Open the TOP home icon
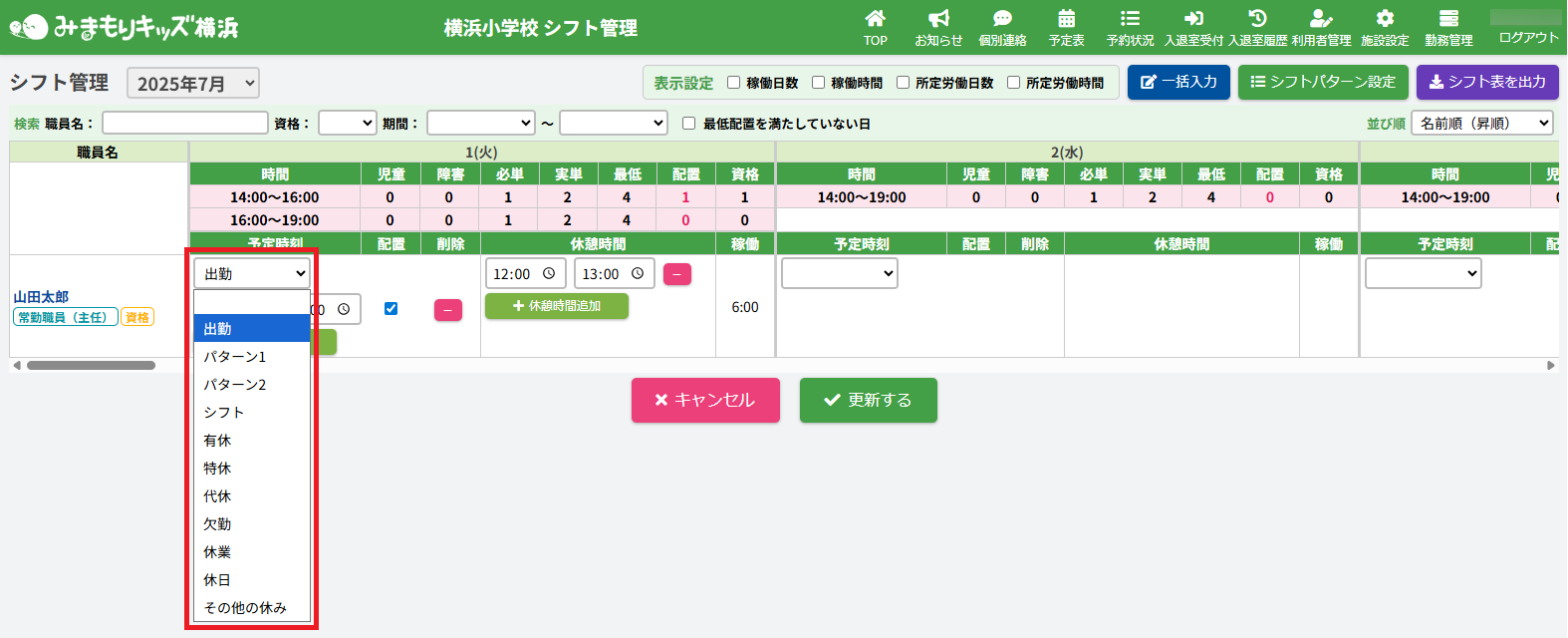Image resolution: width=1568 pixels, height=638 pixels. click(875, 19)
